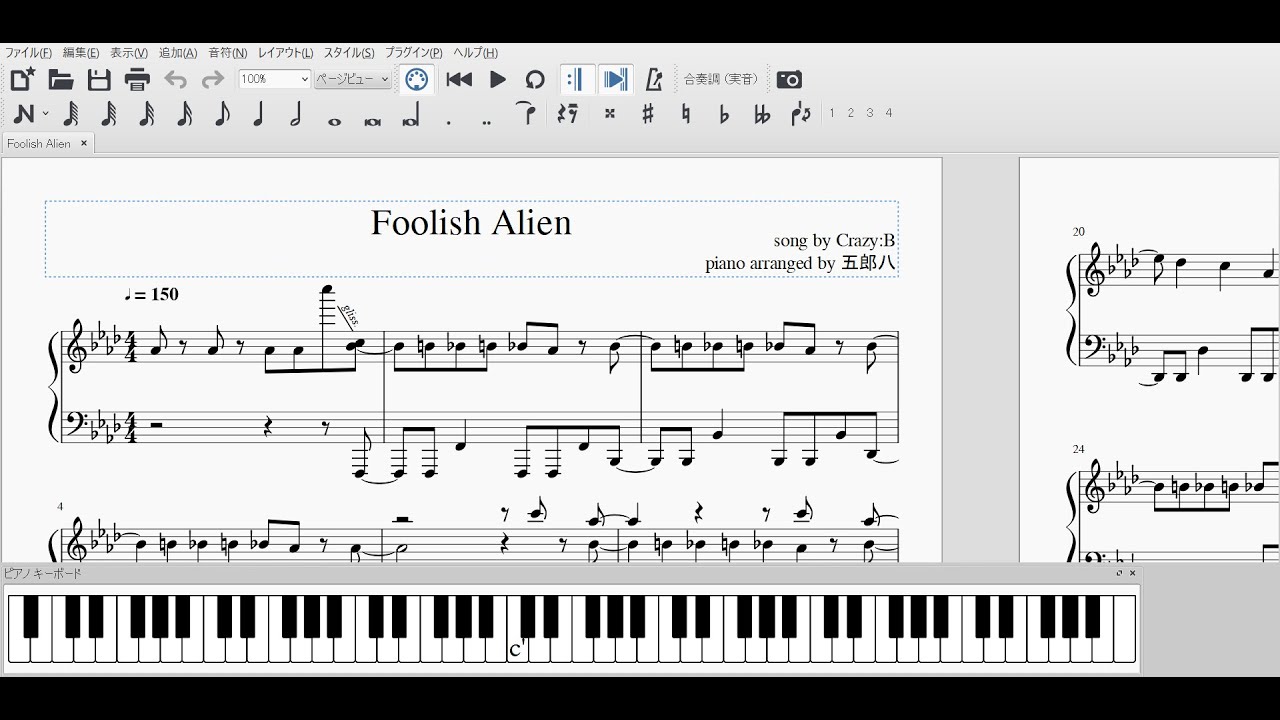Apply flat accidental
Screen dimensions: 1280x720
tap(724, 114)
